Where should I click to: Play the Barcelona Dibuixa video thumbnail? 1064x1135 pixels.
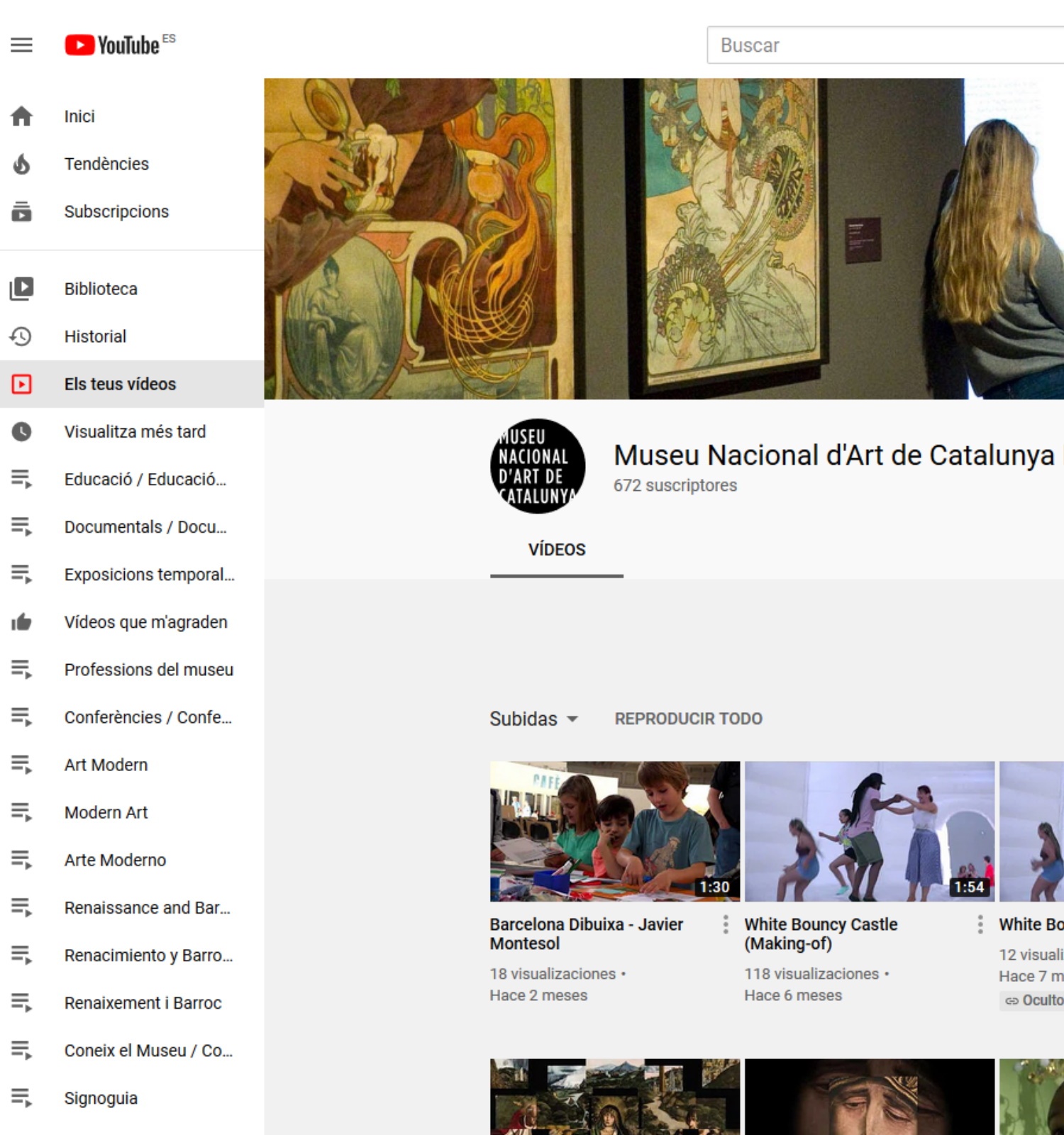click(x=614, y=831)
